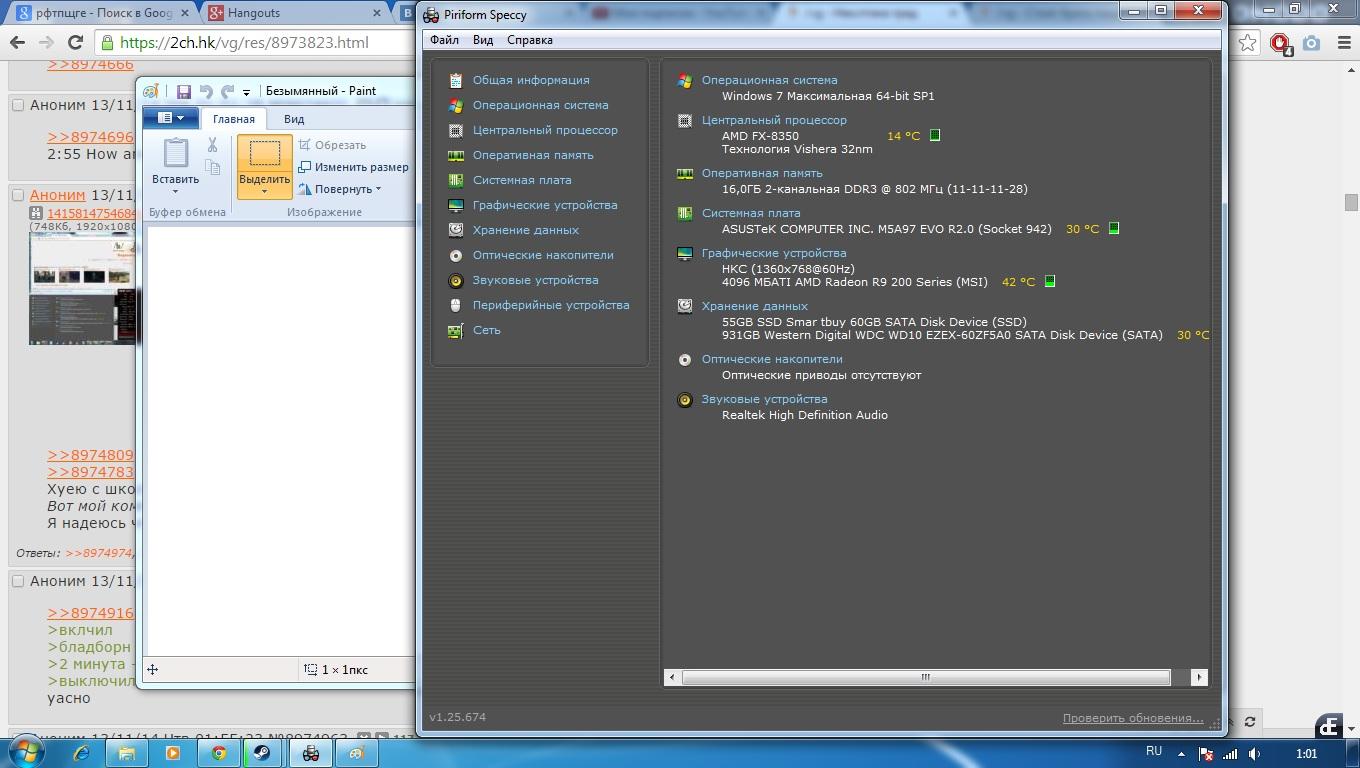Image resolution: width=1360 pixels, height=768 pixels.
Task: Open Chrome hamburger menu
Action: (x=1342, y=43)
